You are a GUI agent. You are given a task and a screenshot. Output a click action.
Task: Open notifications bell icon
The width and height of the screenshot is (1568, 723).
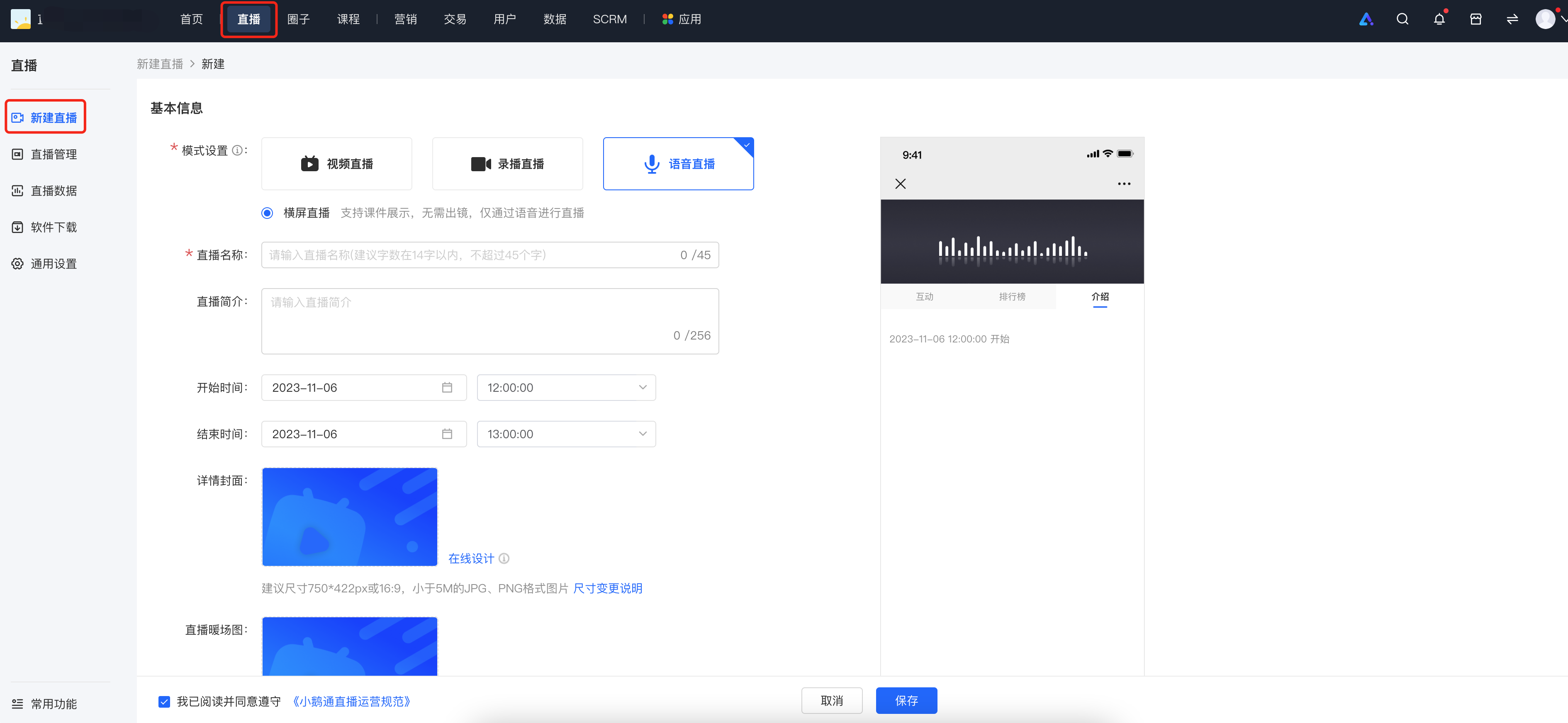coord(1439,19)
